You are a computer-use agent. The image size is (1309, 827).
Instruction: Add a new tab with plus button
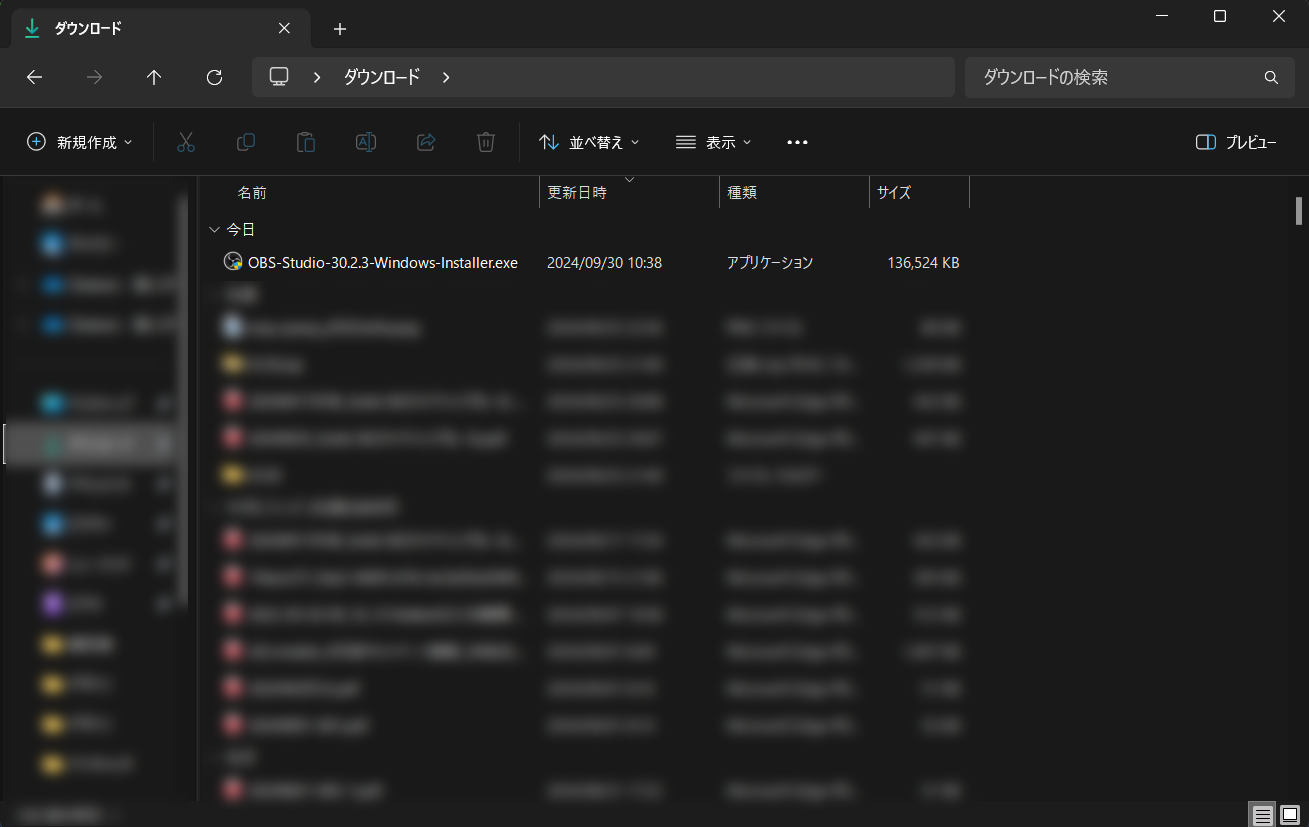[x=340, y=29]
